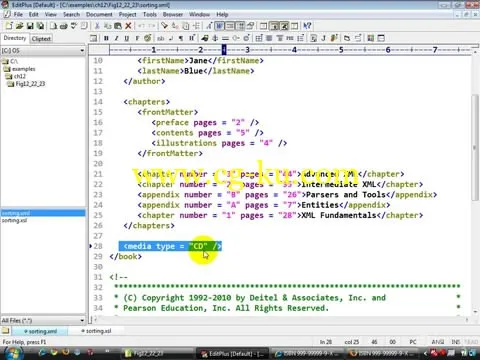Open the Tools menu
The image size is (480, 360).
pos(150,15)
